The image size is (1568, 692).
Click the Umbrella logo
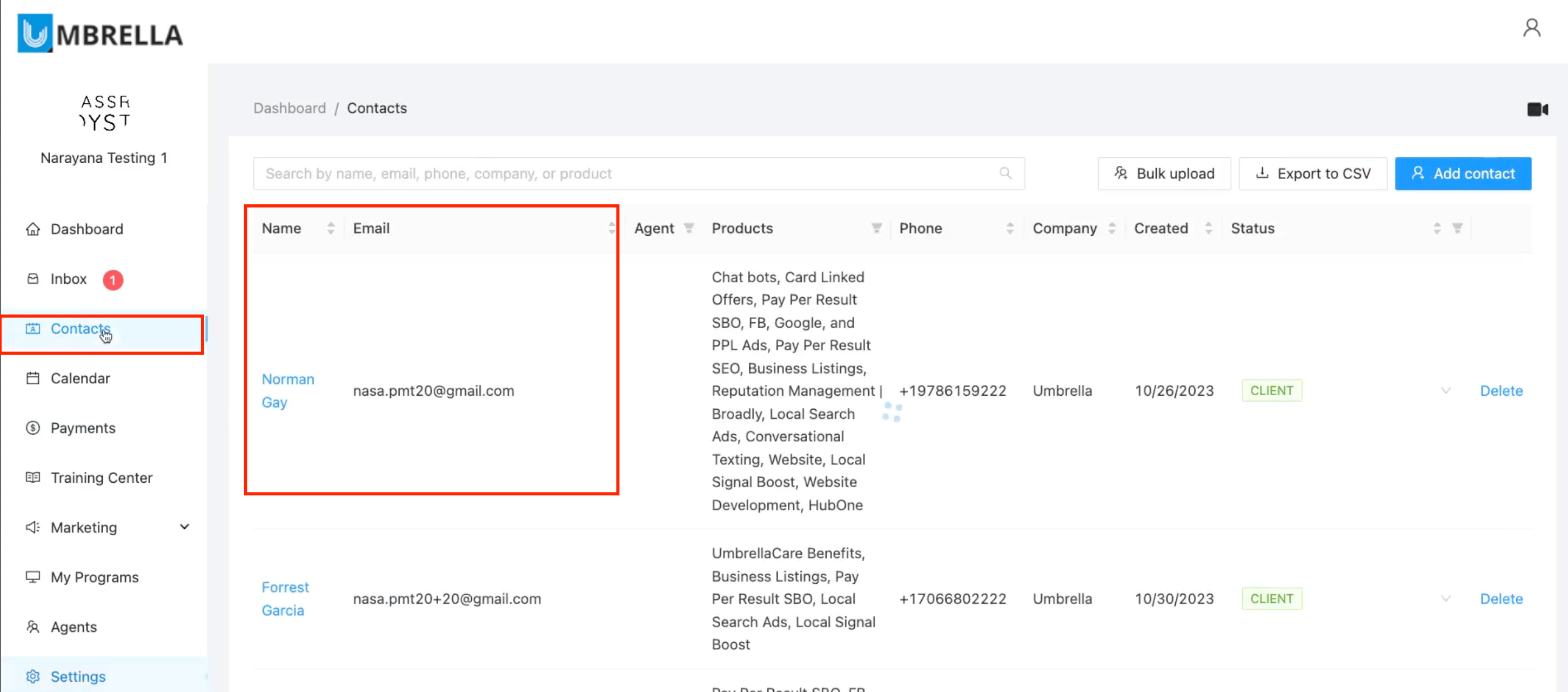(x=100, y=34)
